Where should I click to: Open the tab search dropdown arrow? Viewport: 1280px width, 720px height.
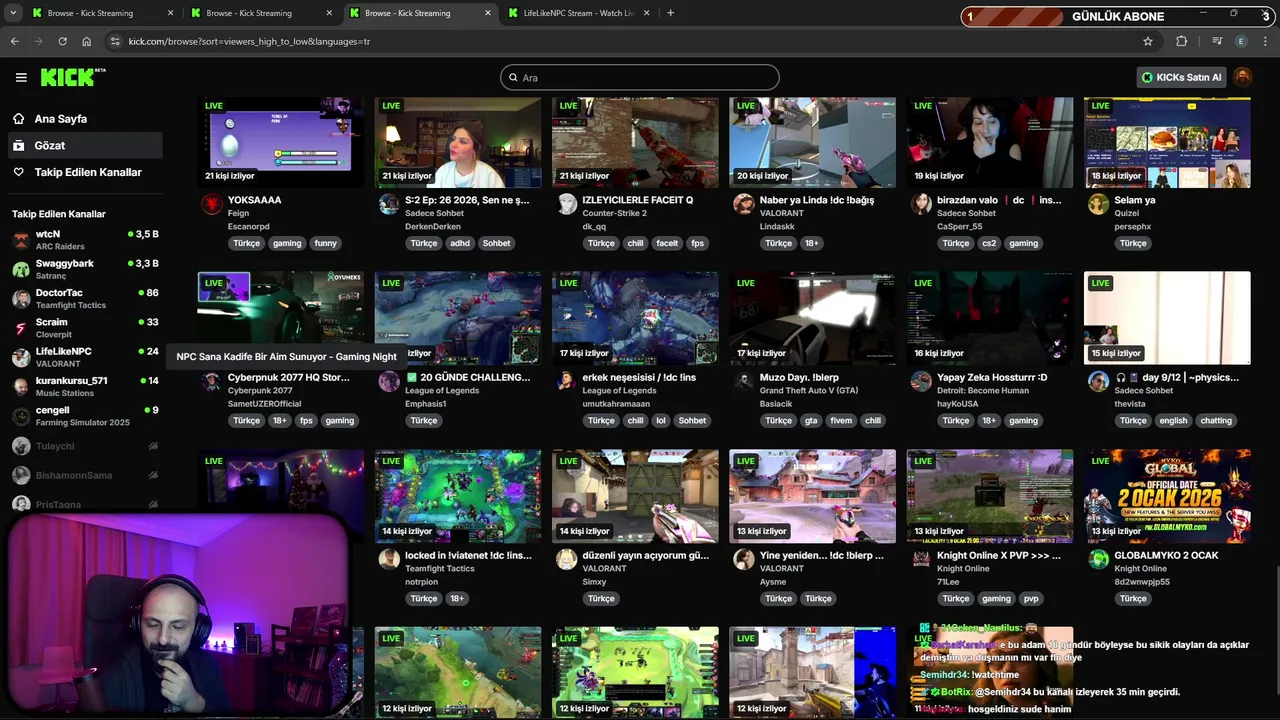pyautogui.click(x=13, y=13)
